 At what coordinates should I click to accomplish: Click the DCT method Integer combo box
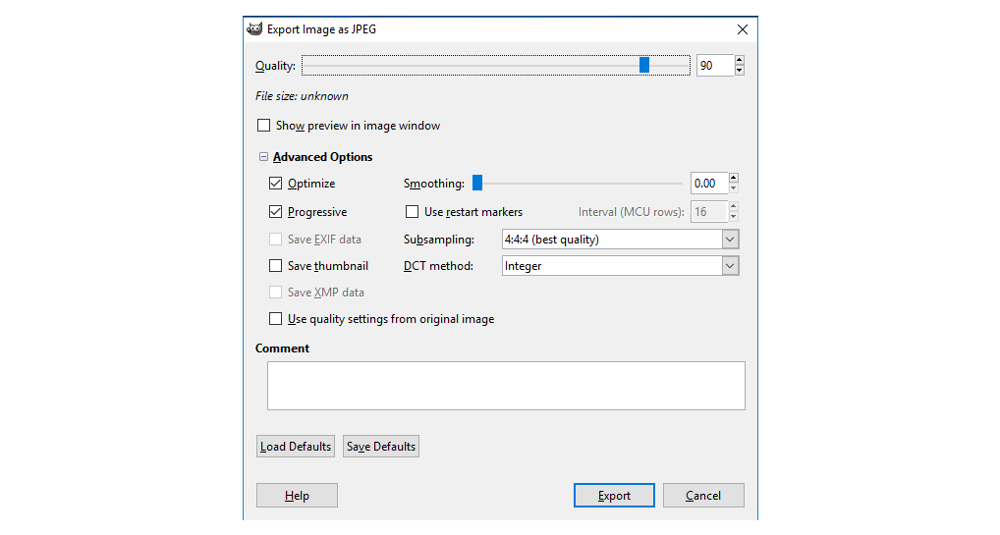click(620, 266)
